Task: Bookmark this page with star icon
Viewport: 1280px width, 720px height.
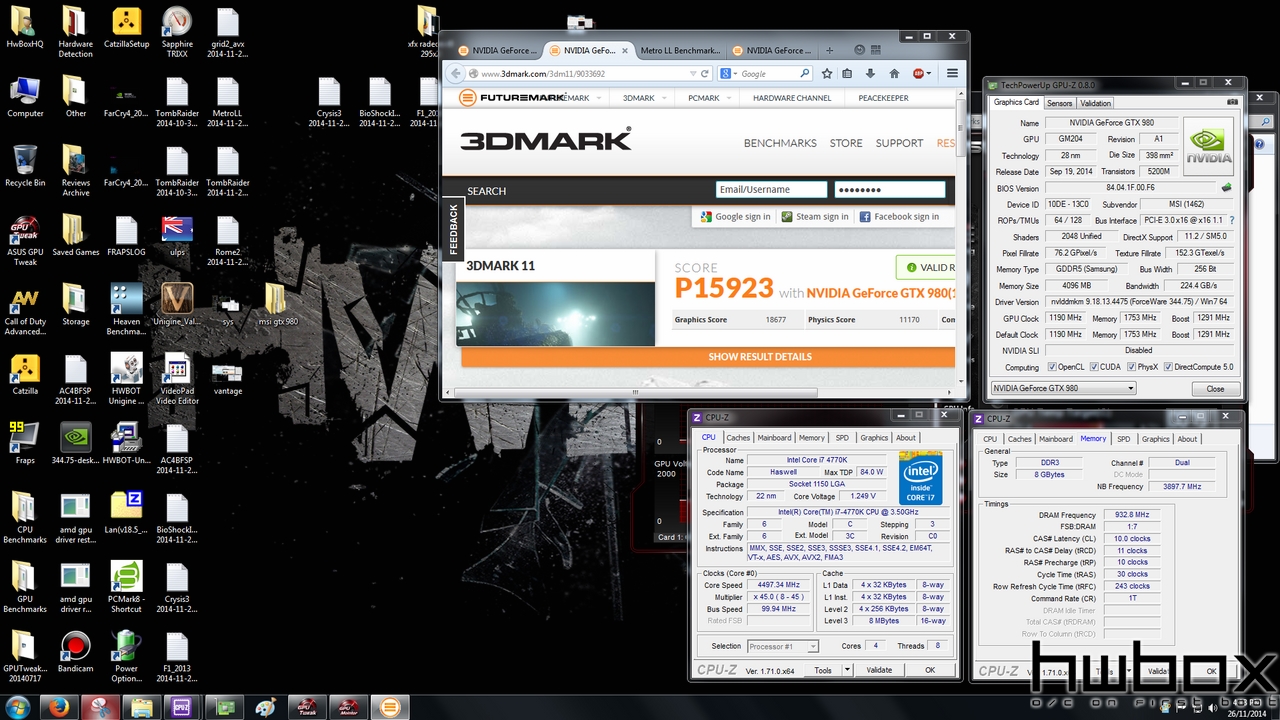Action: coord(827,73)
